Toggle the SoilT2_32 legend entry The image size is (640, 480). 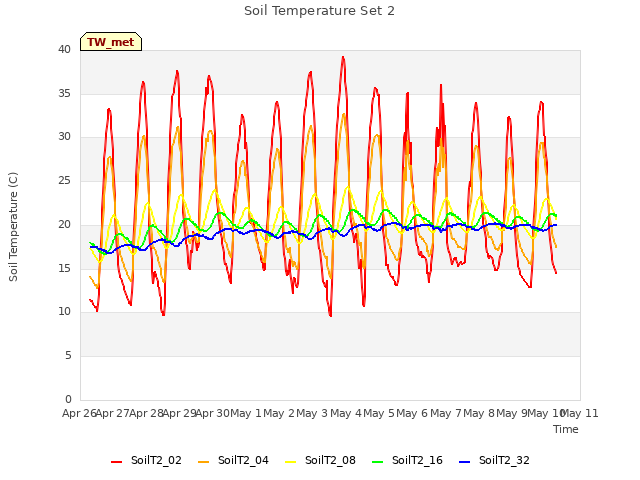coord(494,461)
